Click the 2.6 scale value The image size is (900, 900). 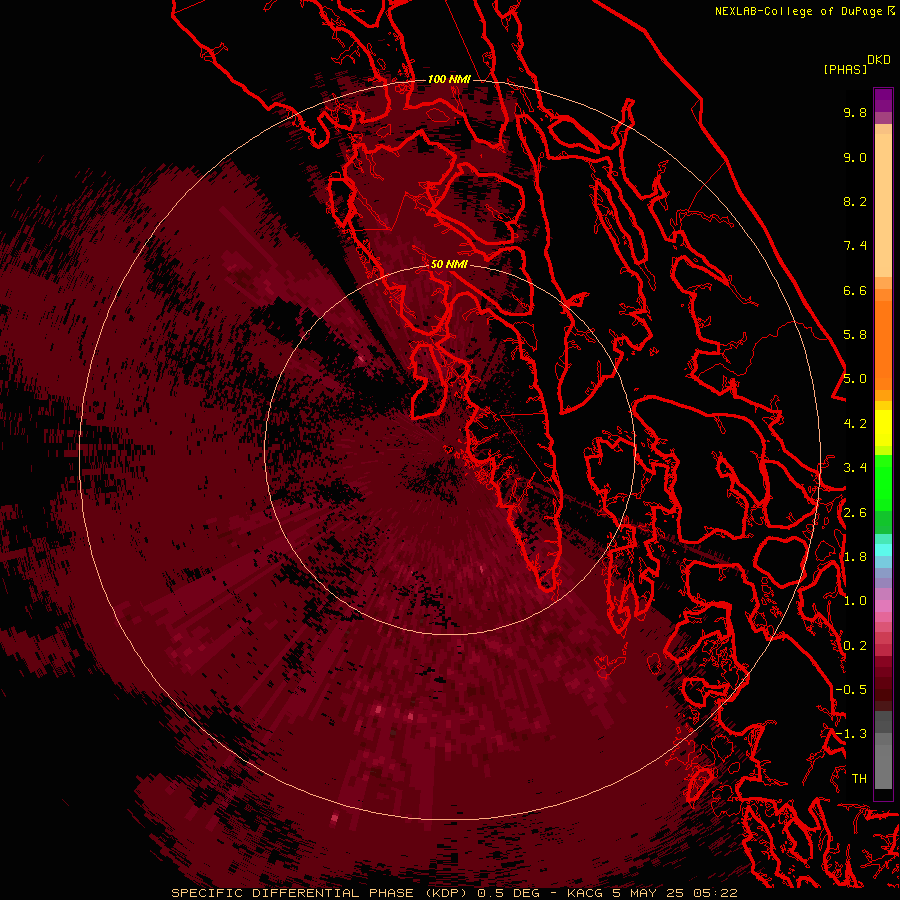[x=855, y=512]
